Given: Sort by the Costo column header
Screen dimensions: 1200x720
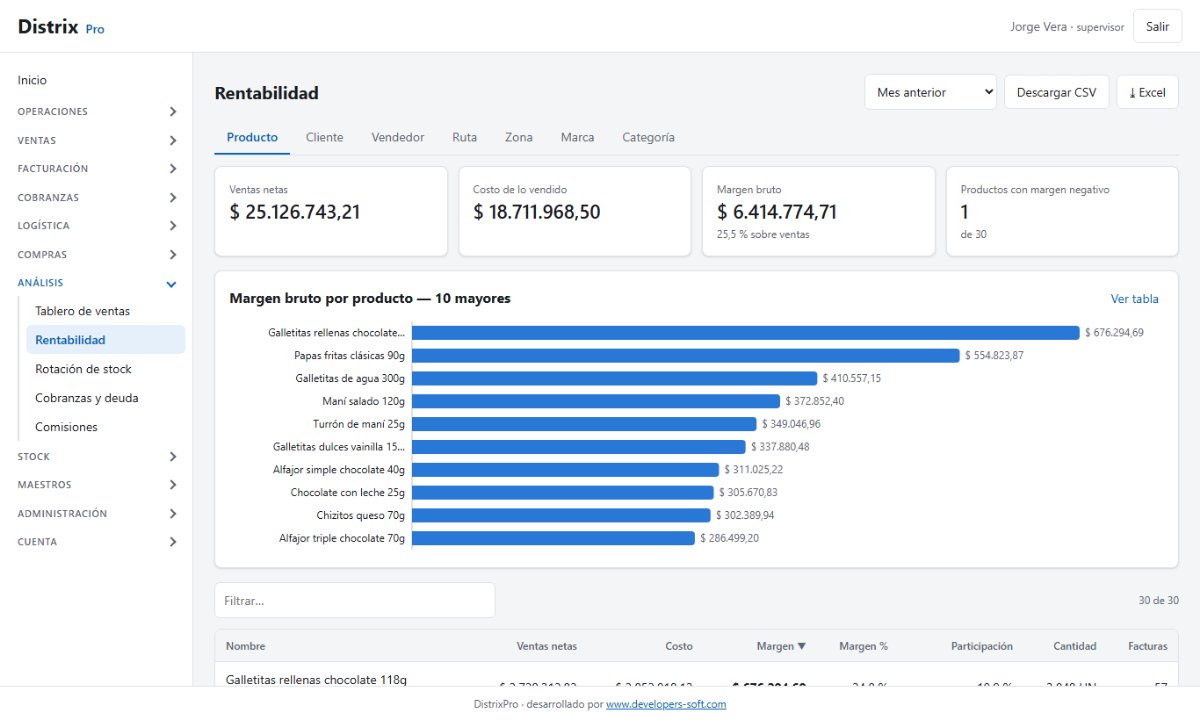Looking at the screenshot, I should 679,646.
